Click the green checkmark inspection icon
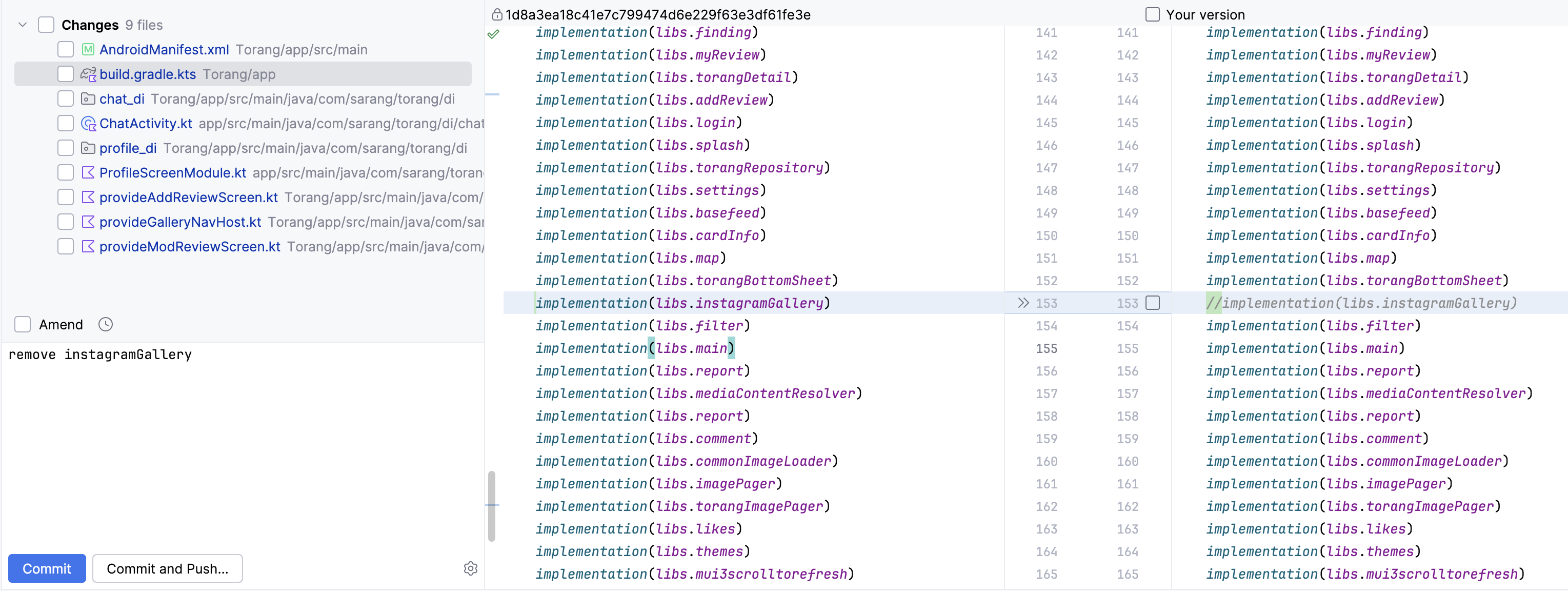 493,34
